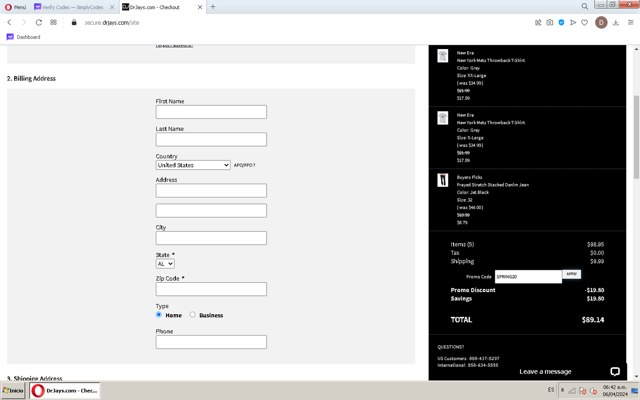This screenshot has width=640, height=400.
Task: Go forward to next page
Action: [24, 22]
